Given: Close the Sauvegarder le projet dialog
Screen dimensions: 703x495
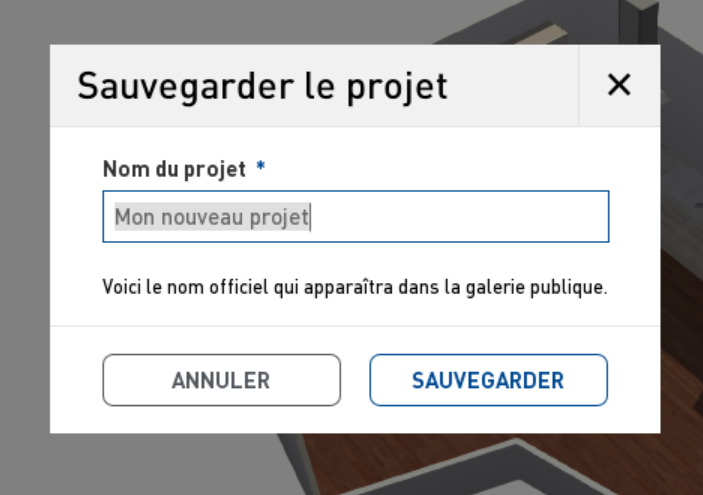Looking at the screenshot, I should click(x=619, y=85).
